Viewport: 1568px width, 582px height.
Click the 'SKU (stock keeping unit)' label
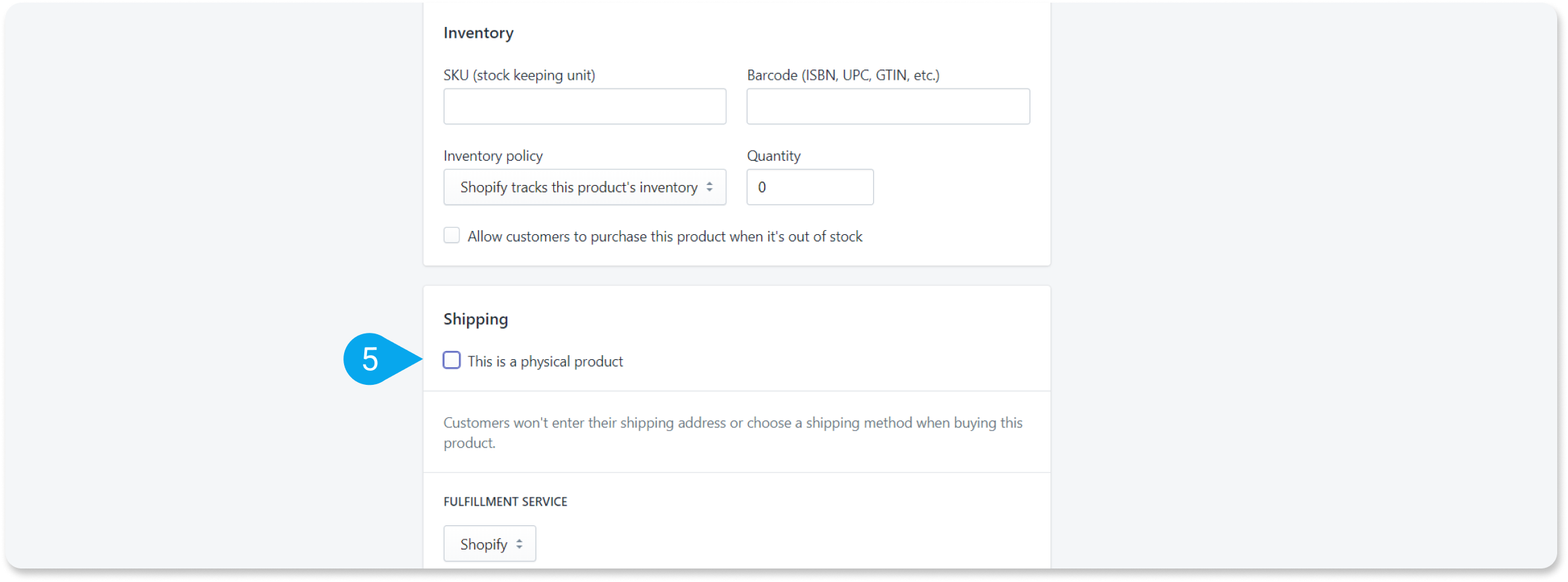[519, 75]
